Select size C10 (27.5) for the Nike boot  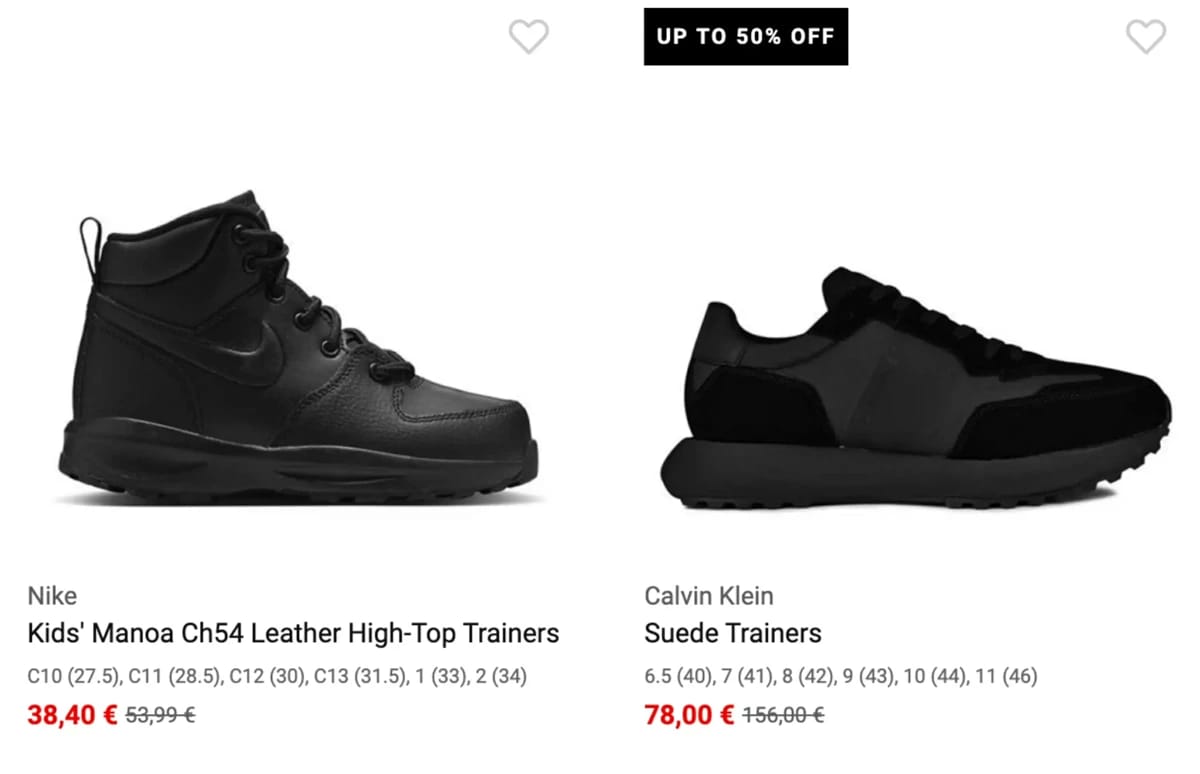pos(74,677)
